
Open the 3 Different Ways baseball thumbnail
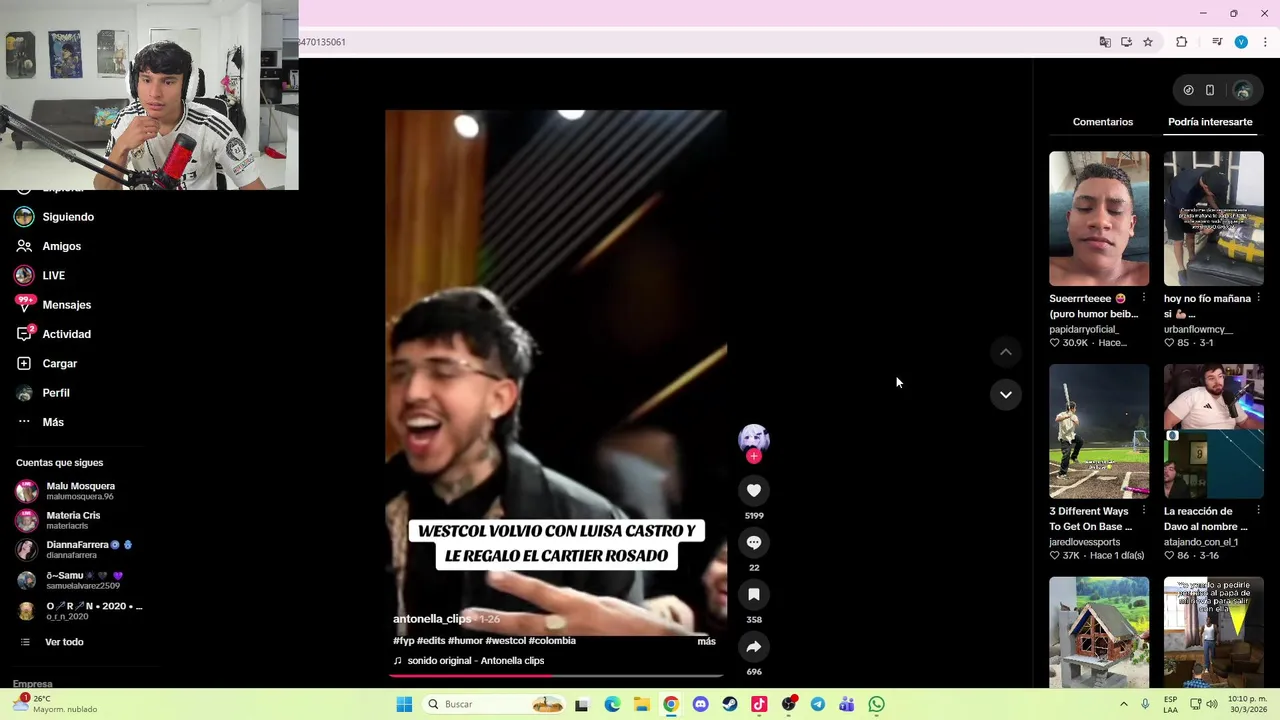click(1099, 431)
